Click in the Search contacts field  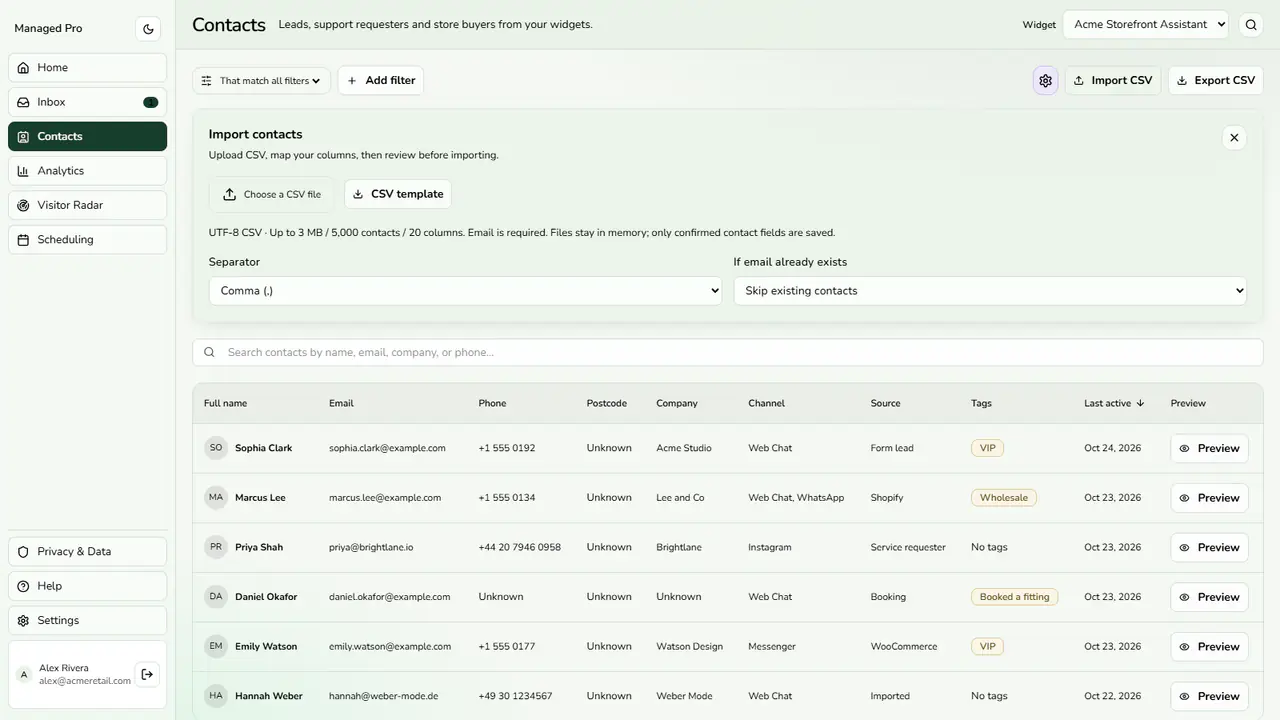728,352
